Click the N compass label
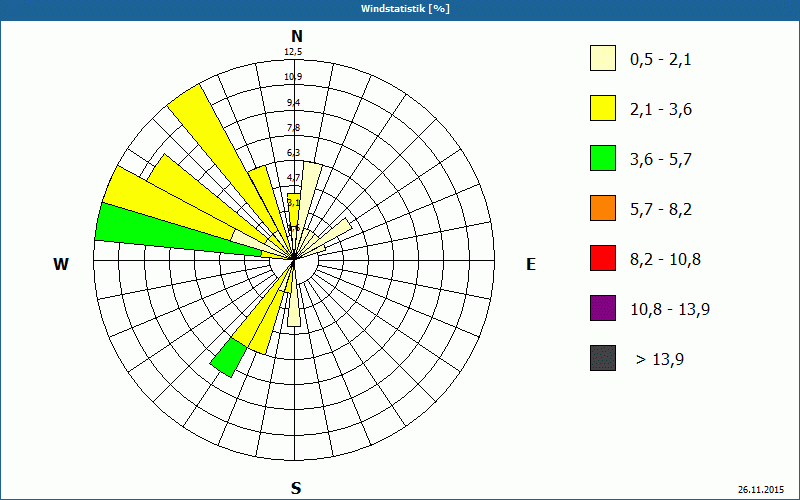 (x=296, y=36)
